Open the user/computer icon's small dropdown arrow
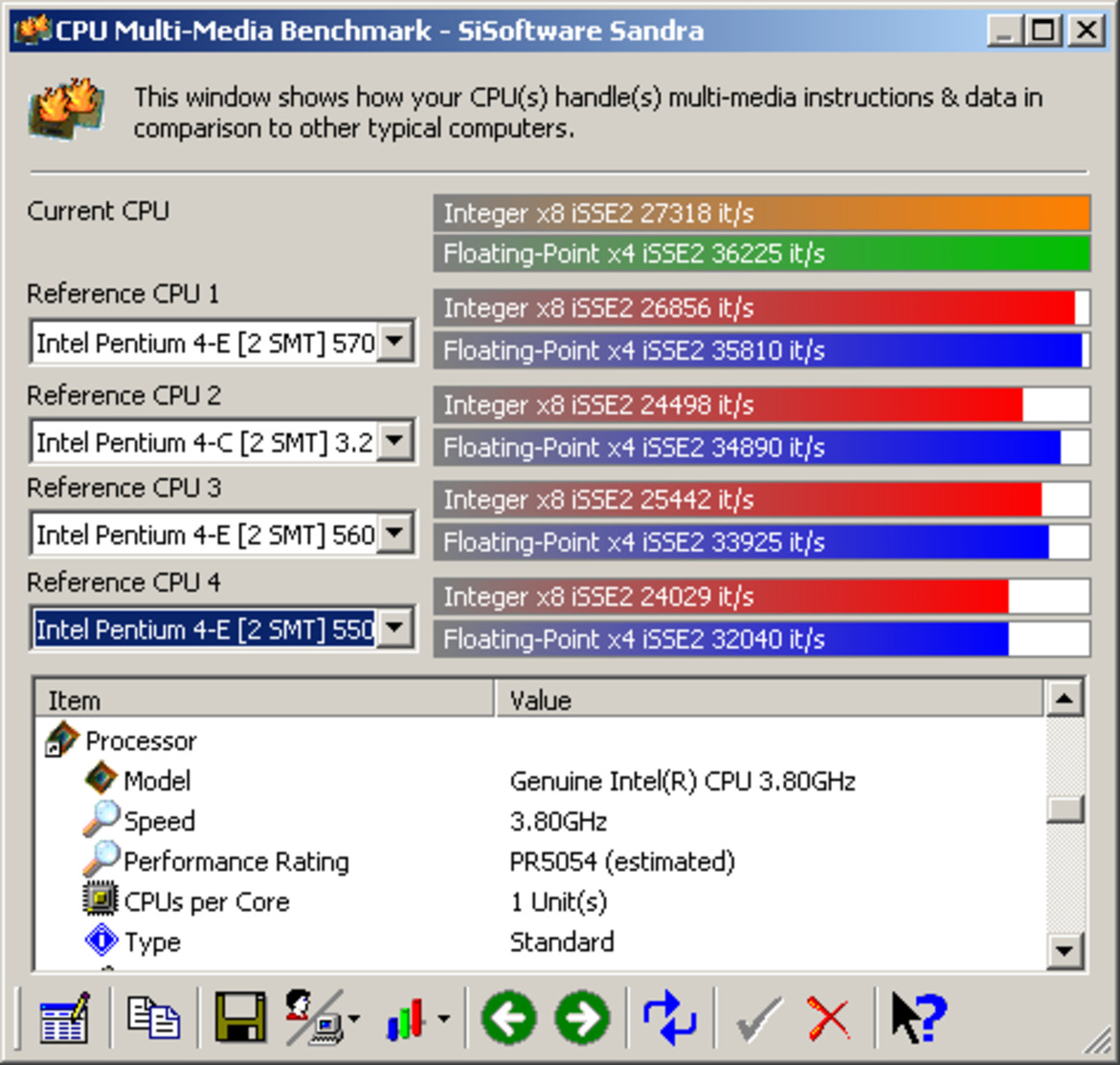This screenshot has width=1120, height=1065. point(355,1019)
